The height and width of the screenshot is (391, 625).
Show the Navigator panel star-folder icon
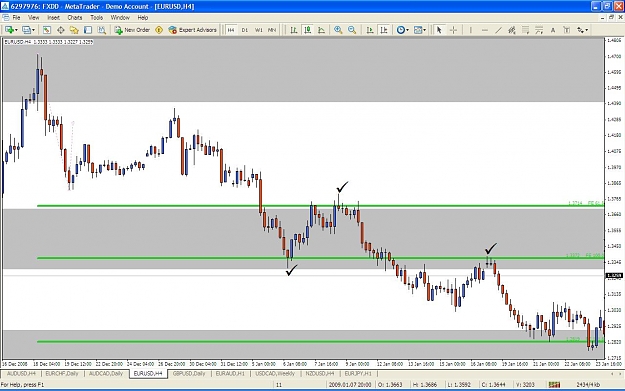click(74, 30)
